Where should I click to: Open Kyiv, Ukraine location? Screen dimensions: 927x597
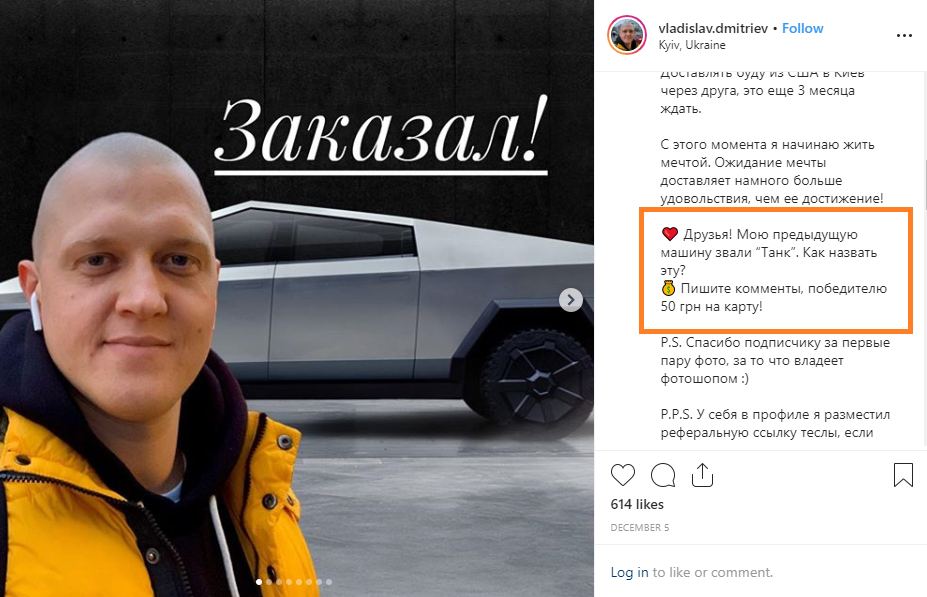[692, 45]
